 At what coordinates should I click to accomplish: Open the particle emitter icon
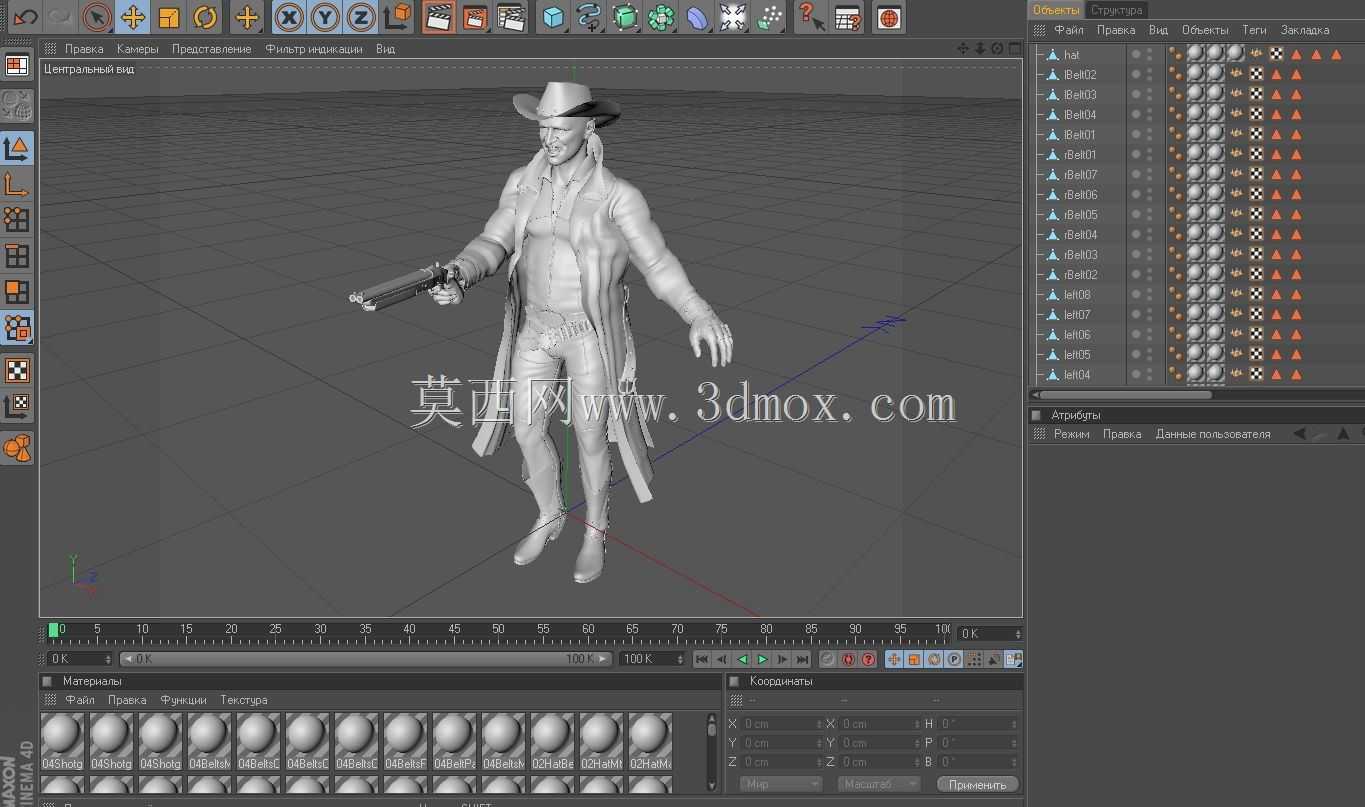pos(769,17)
